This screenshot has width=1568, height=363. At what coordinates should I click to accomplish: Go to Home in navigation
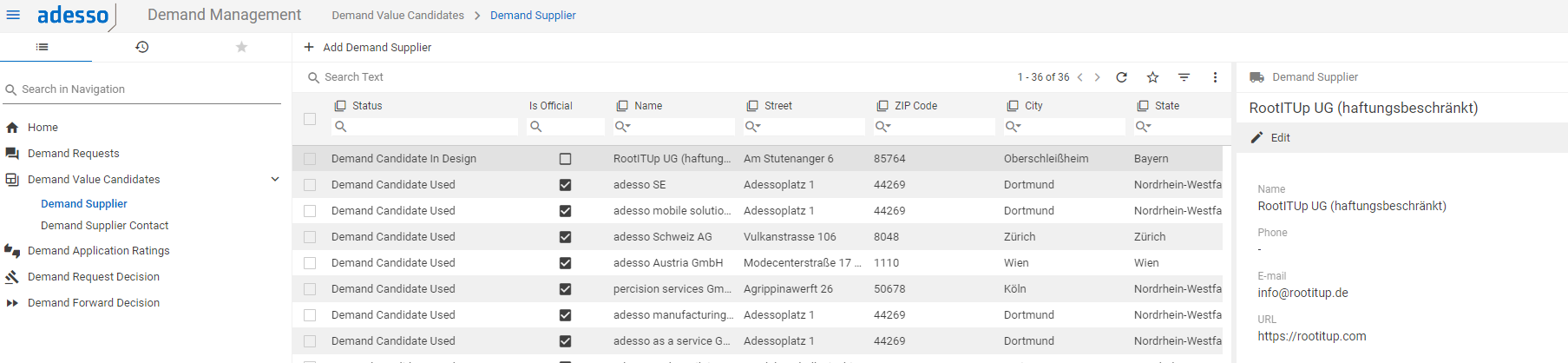click(x=43, y=127)
